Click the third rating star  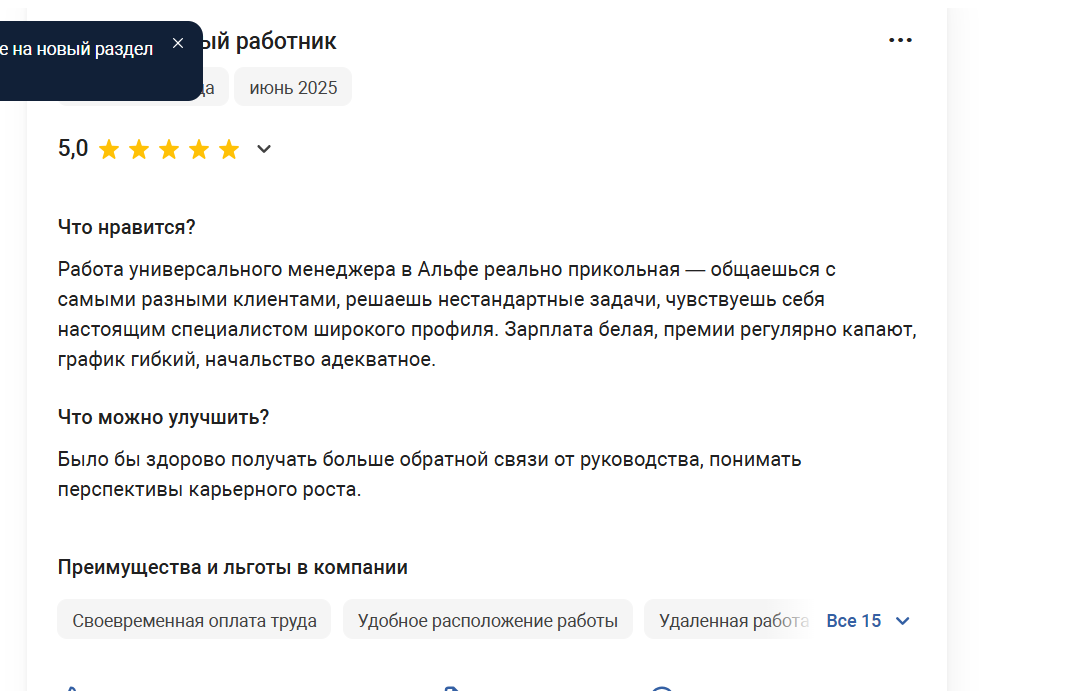click(169, 150)
